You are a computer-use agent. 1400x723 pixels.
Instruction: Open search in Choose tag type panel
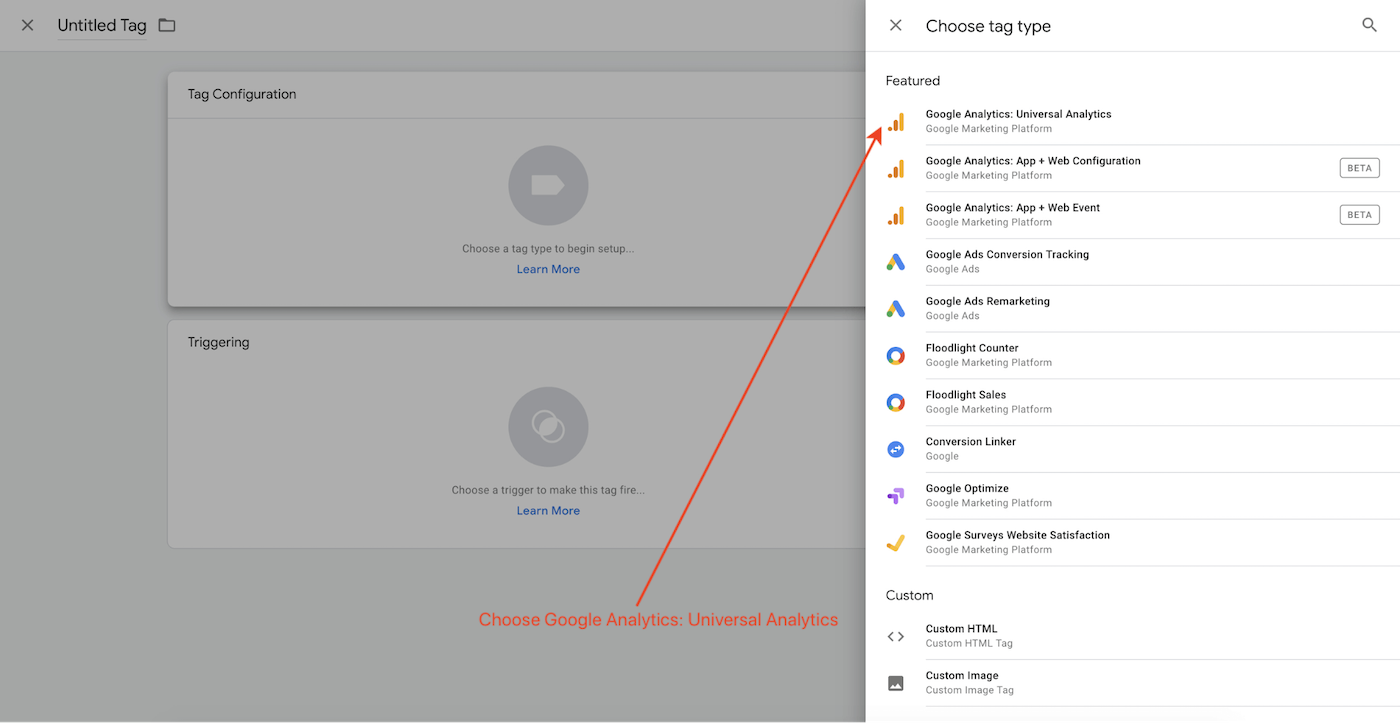(x=1370, y=26)
